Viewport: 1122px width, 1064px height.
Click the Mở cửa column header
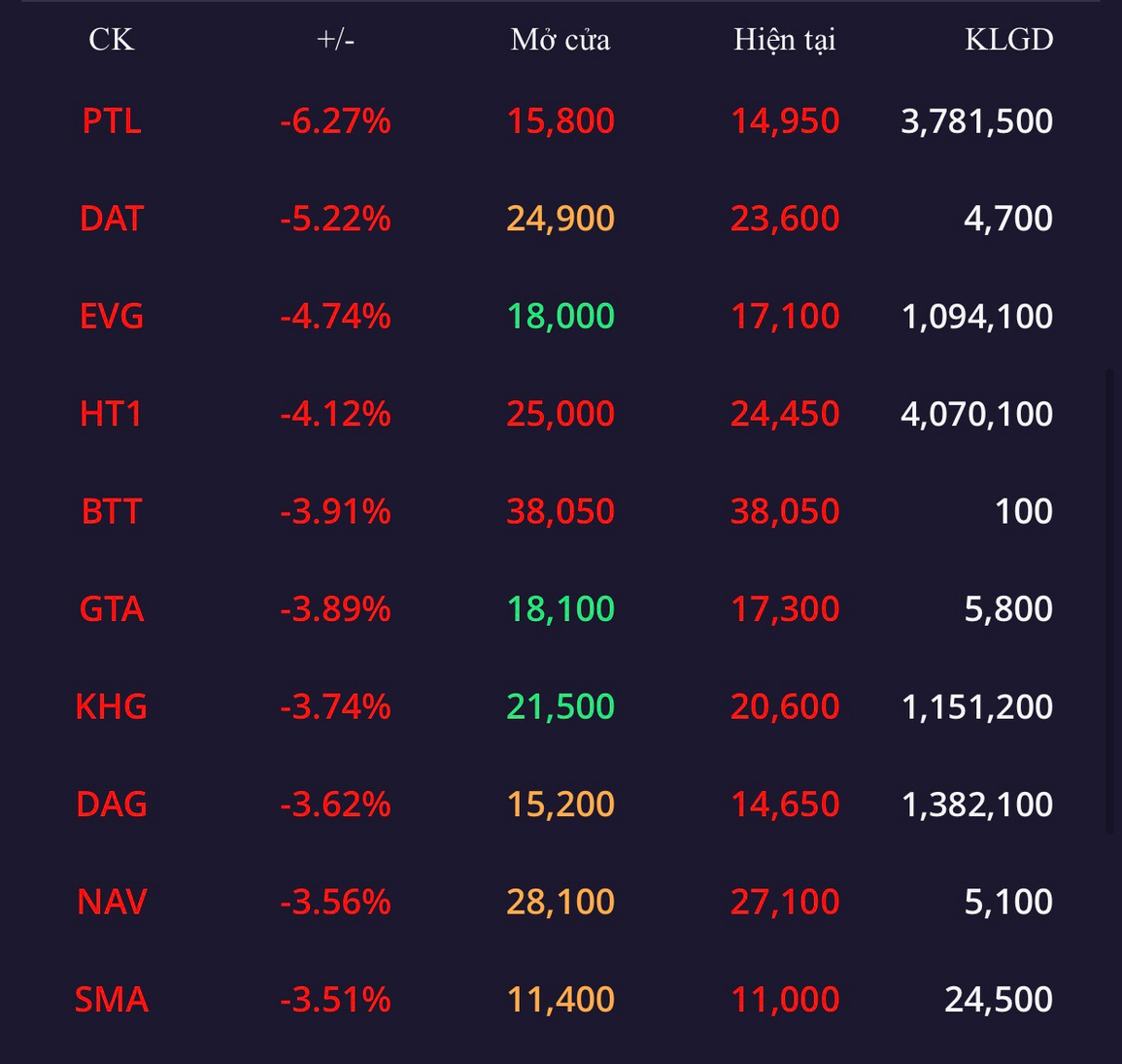pyautogui.click(x=561, y=40)
